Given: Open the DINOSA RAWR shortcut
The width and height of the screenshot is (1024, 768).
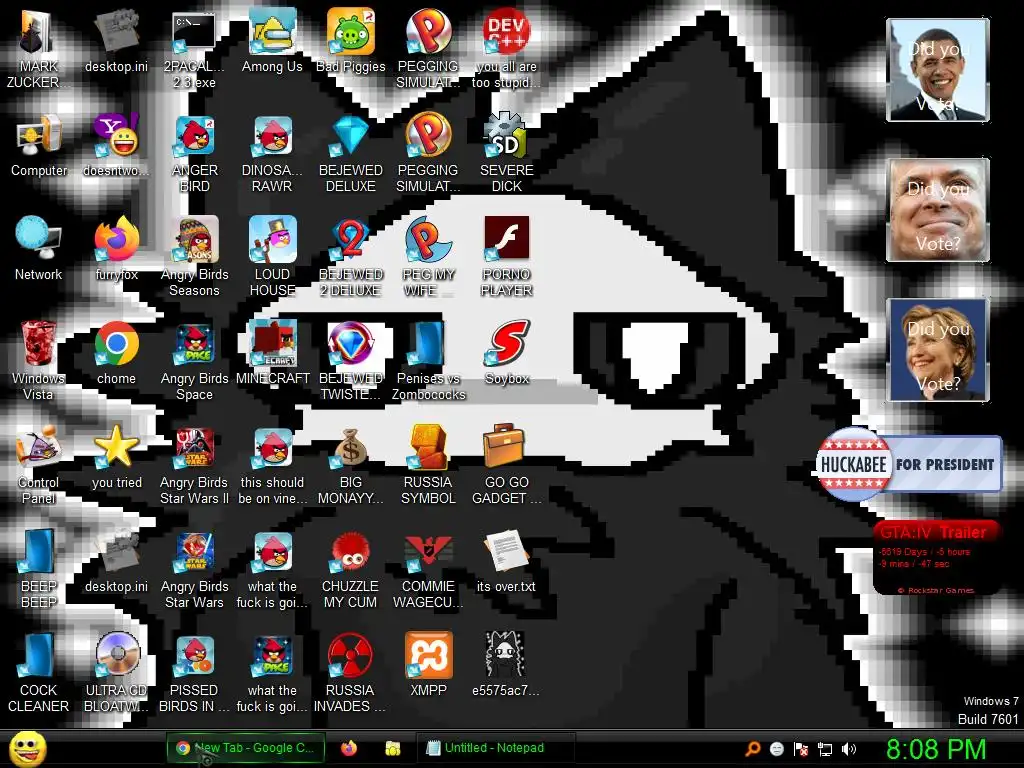Looking at the screenshot, I should click(272, 153).
